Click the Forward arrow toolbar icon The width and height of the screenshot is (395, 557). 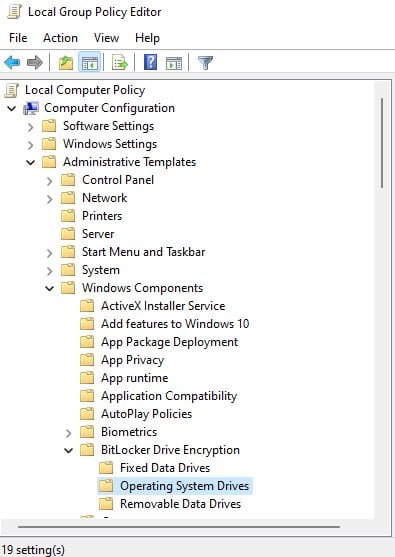point(35,63)
